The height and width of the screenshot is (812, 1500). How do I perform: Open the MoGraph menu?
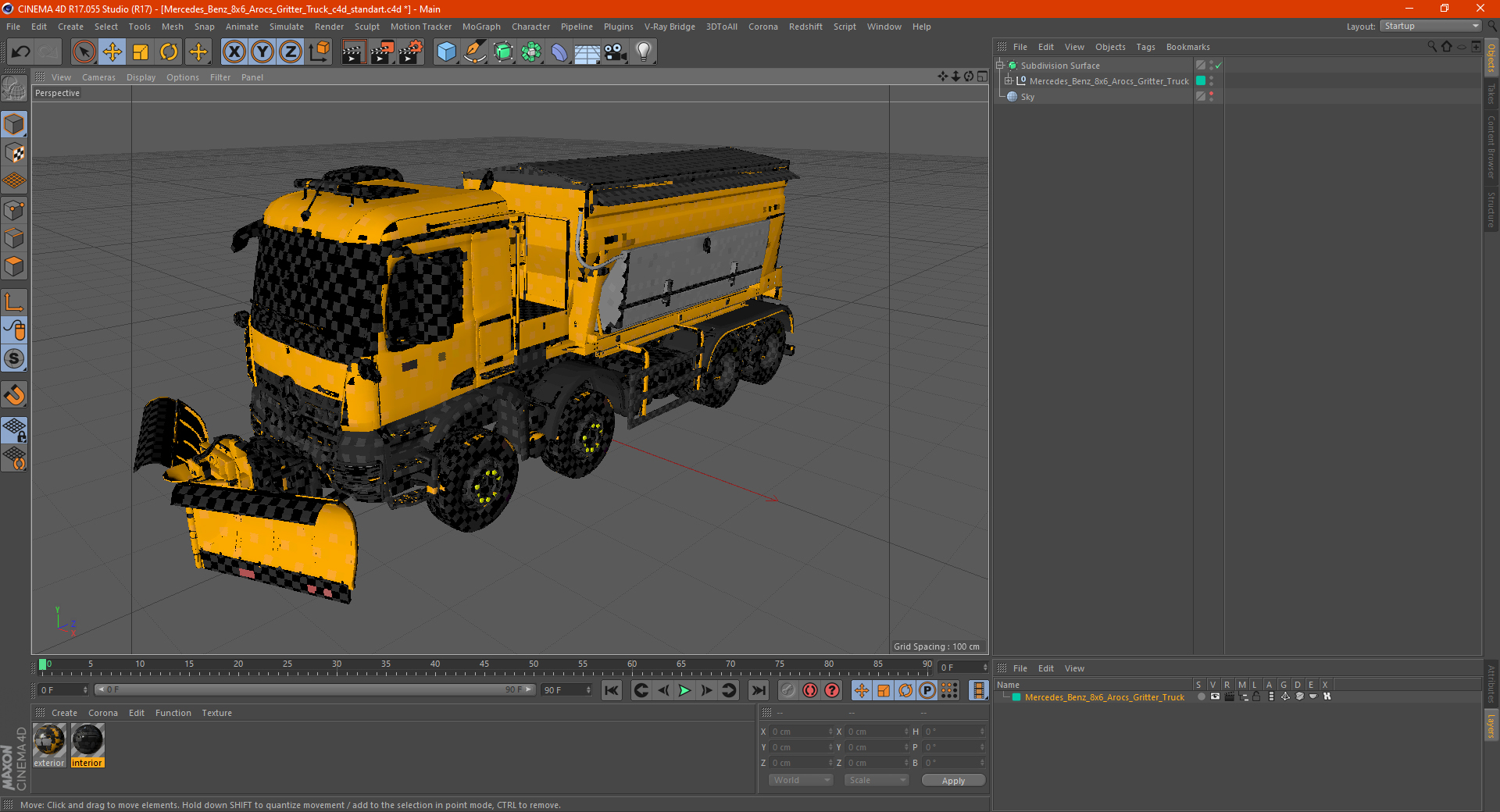[481, 27]
